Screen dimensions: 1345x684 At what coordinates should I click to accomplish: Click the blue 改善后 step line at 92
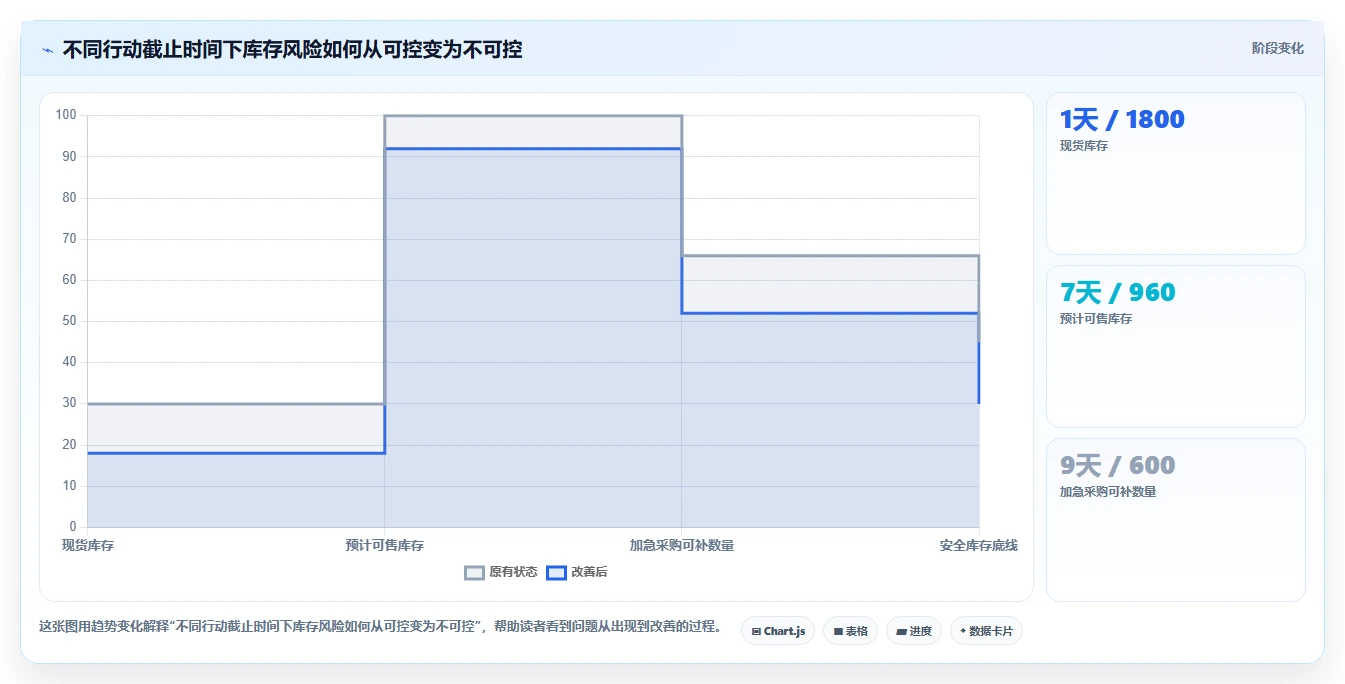[533, 149]
